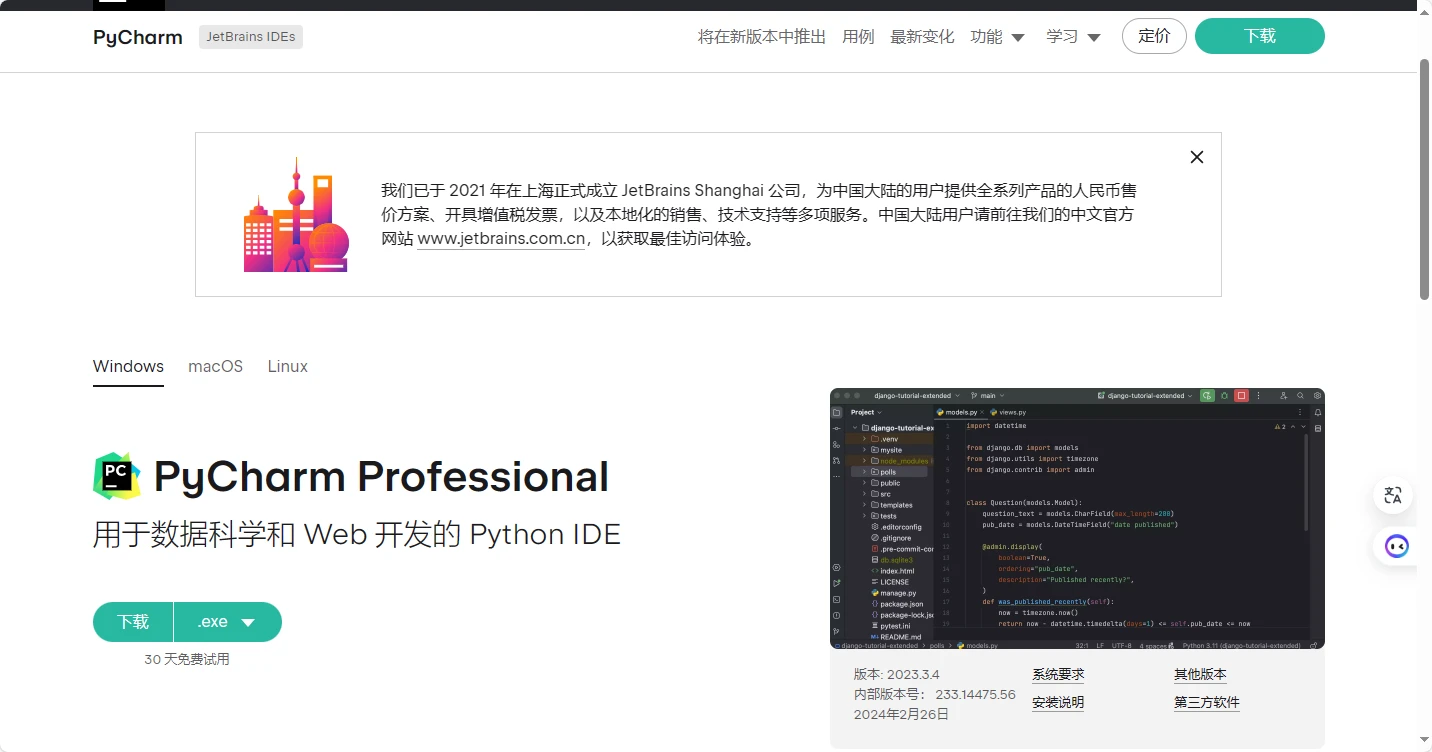This screenshot has width=1432, height=752.
Task: Open the 安装说明 link
Action: [1058, 703]
